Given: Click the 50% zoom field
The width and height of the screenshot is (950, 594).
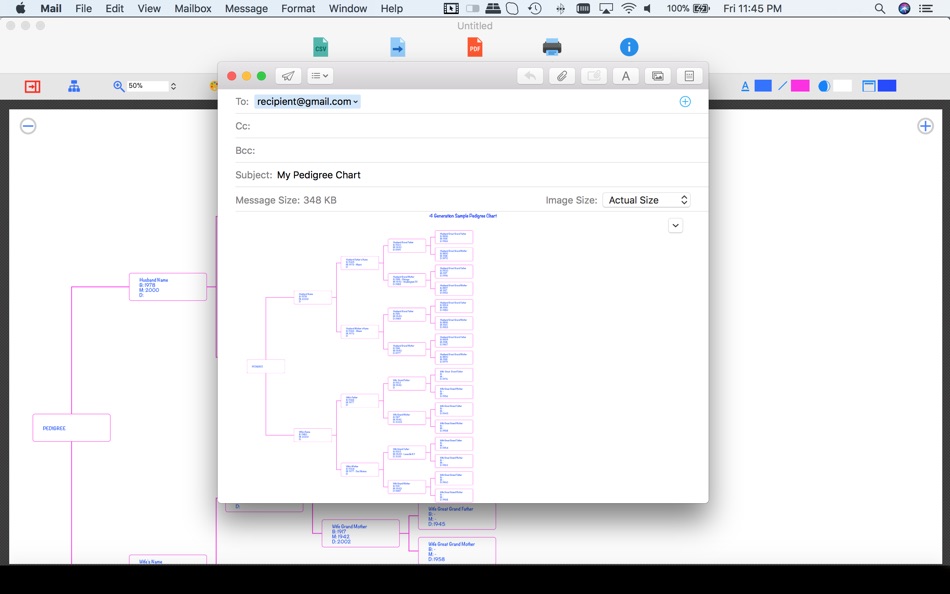Looking at the screenshot, I should pos(147,86).
